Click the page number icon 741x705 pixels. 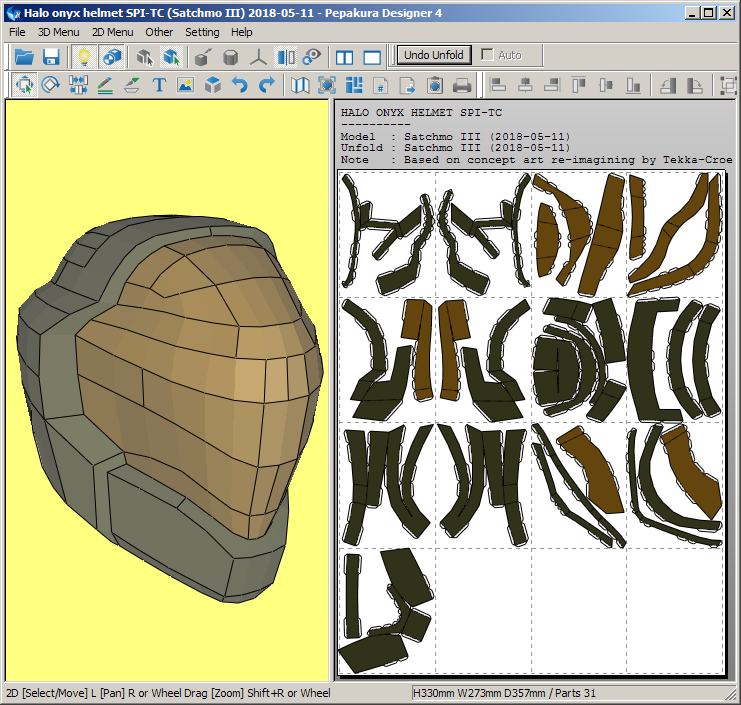pyautogui.click(x=381, y=85)
